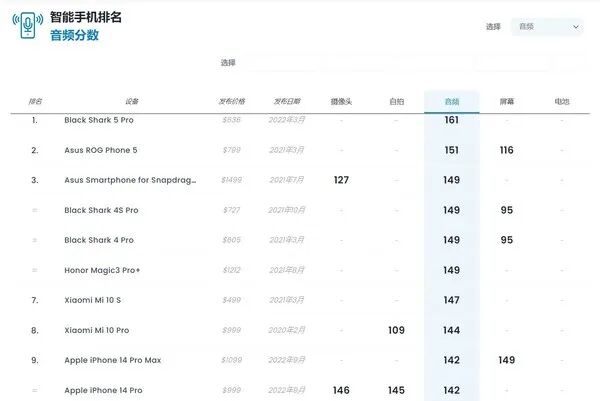
Task: Click rank number 9.
Action: [x=35, y=360]
